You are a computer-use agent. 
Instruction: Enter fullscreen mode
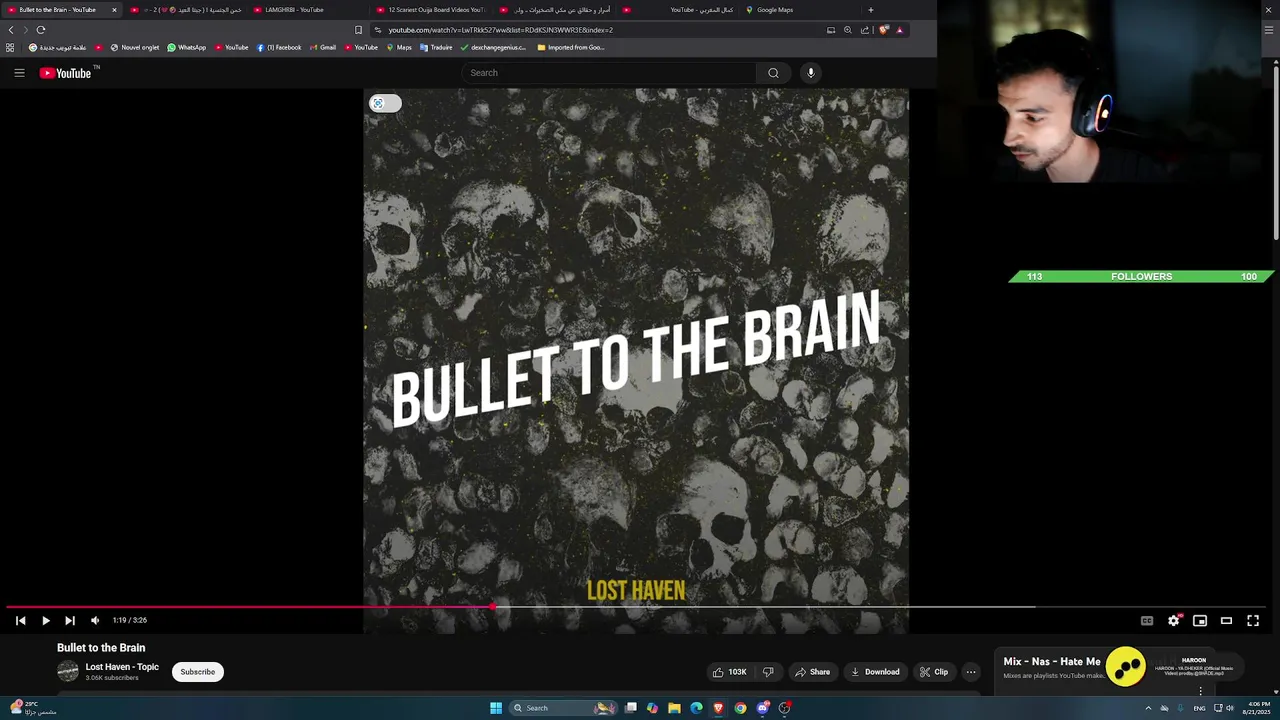click(x=1253, y=620)
